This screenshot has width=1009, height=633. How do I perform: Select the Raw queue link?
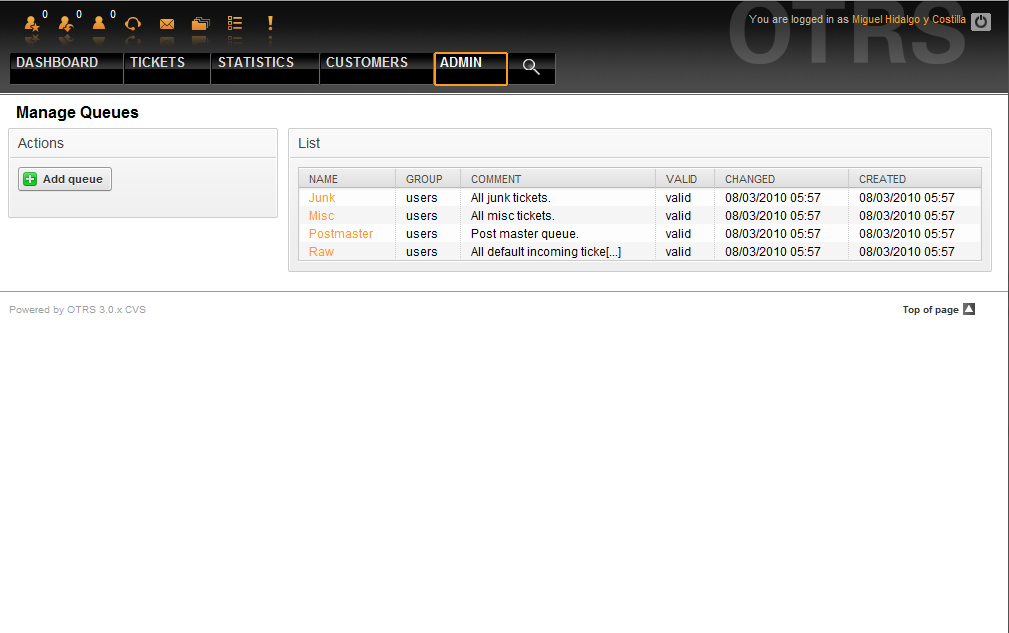(x=321, y=252)
